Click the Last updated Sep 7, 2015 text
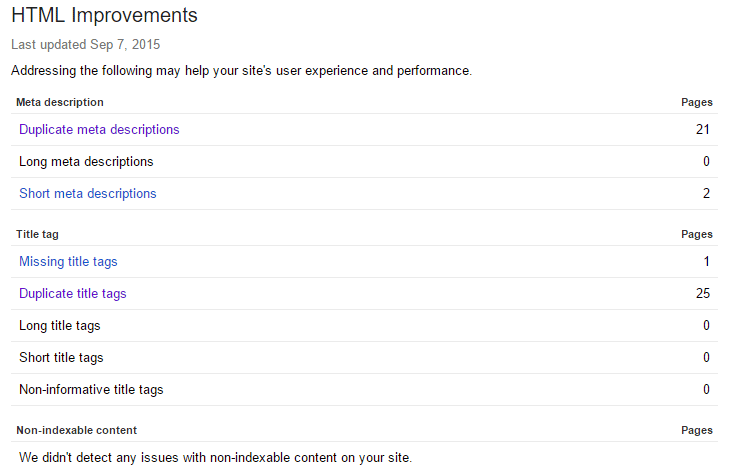 [x=85, y=45]
